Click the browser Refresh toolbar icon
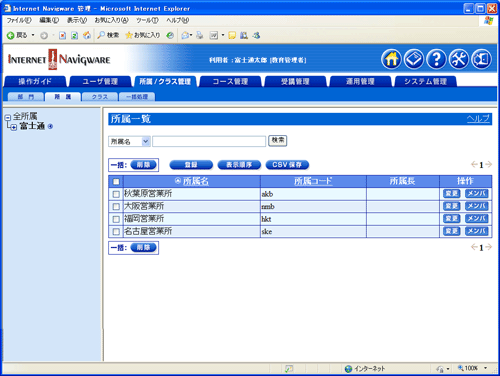This screenshot has height=376, width=500. [x=75, y=35]
